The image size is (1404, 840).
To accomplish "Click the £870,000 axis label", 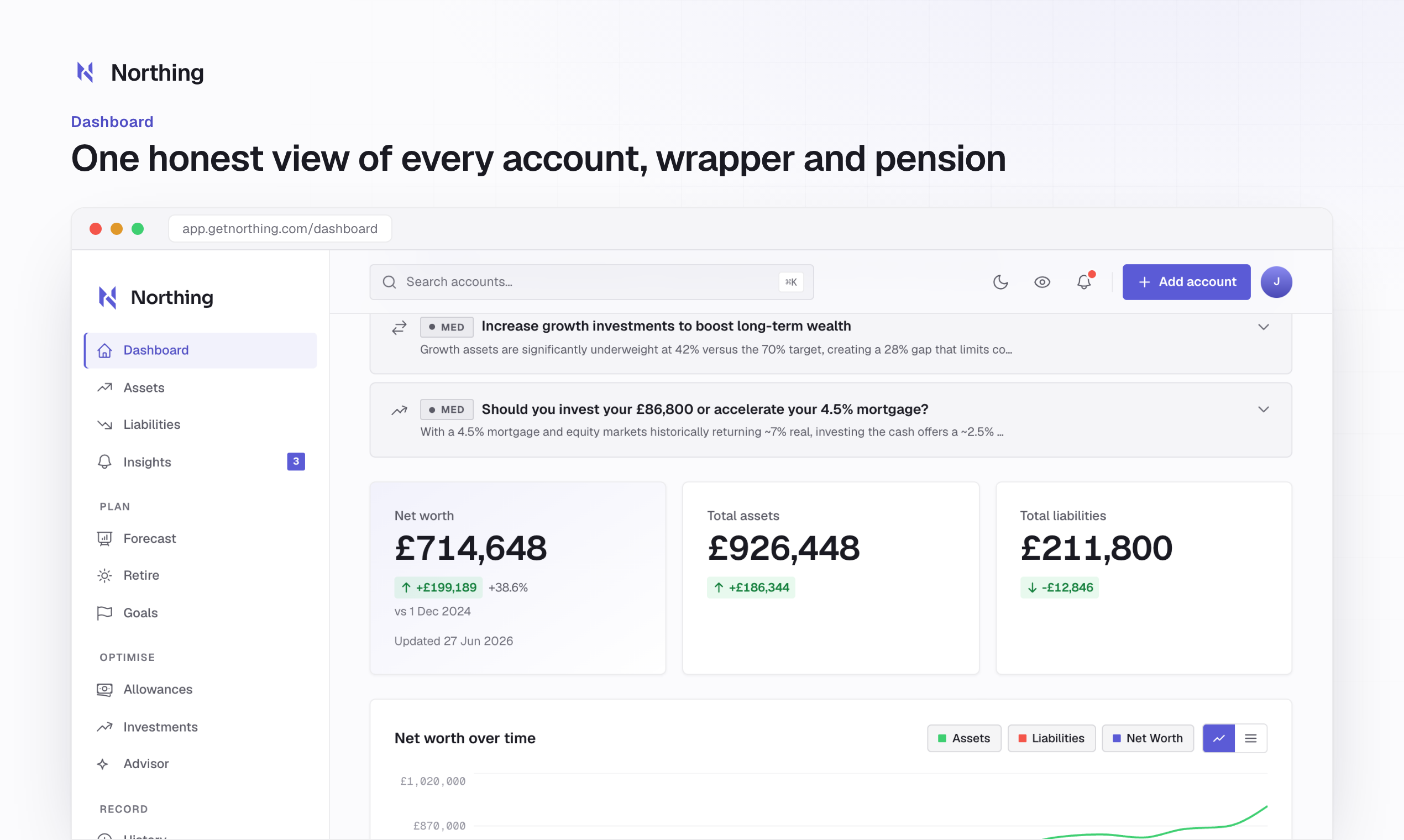I will pos(439,826).
